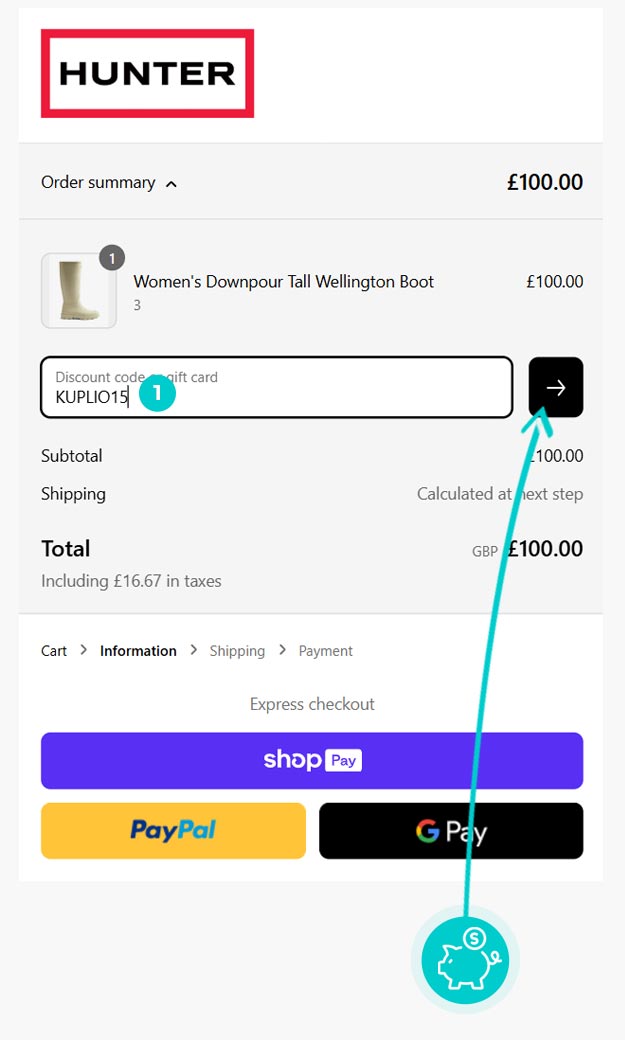Open the Wellington boot product thumbnail

coord(78,291)
